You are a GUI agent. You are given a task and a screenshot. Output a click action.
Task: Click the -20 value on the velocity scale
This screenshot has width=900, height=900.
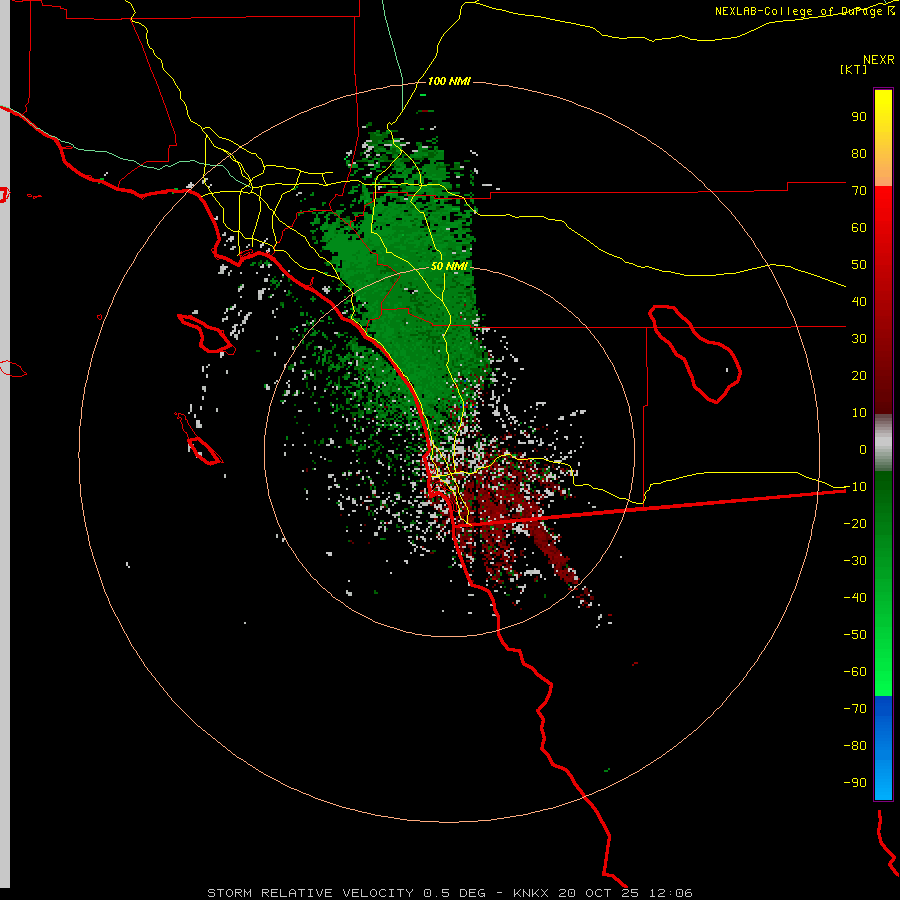(855, 523)
